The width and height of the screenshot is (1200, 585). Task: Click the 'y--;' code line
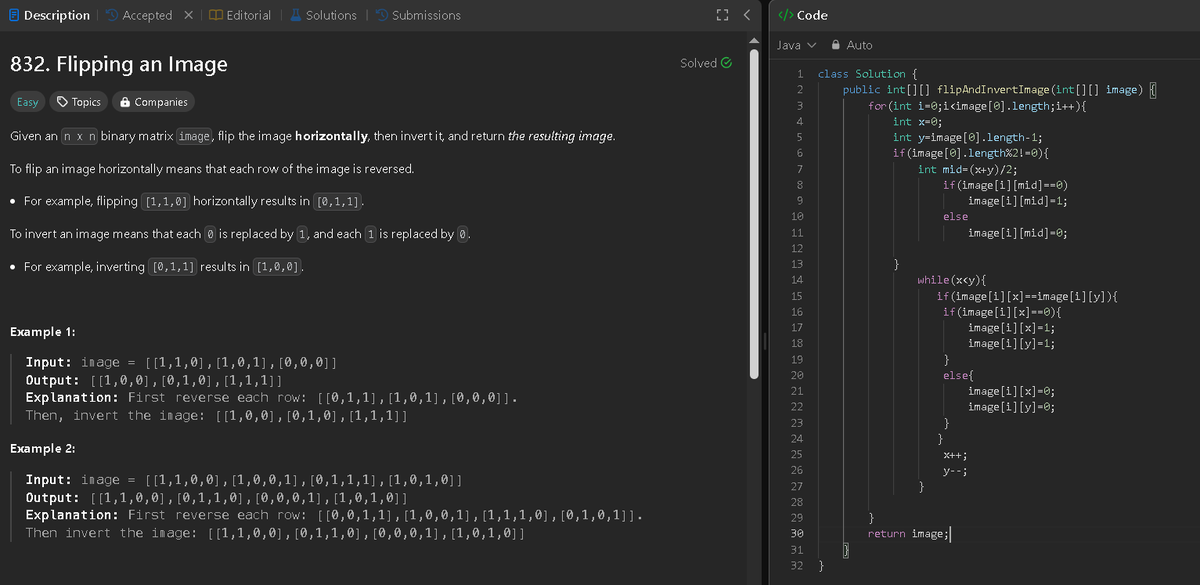click(955, 470)
